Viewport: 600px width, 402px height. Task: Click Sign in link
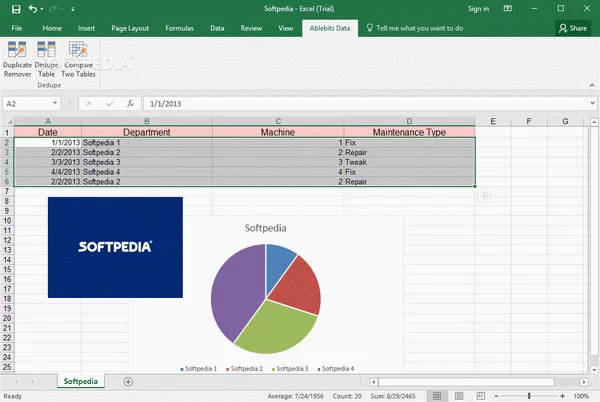[478, 8]
